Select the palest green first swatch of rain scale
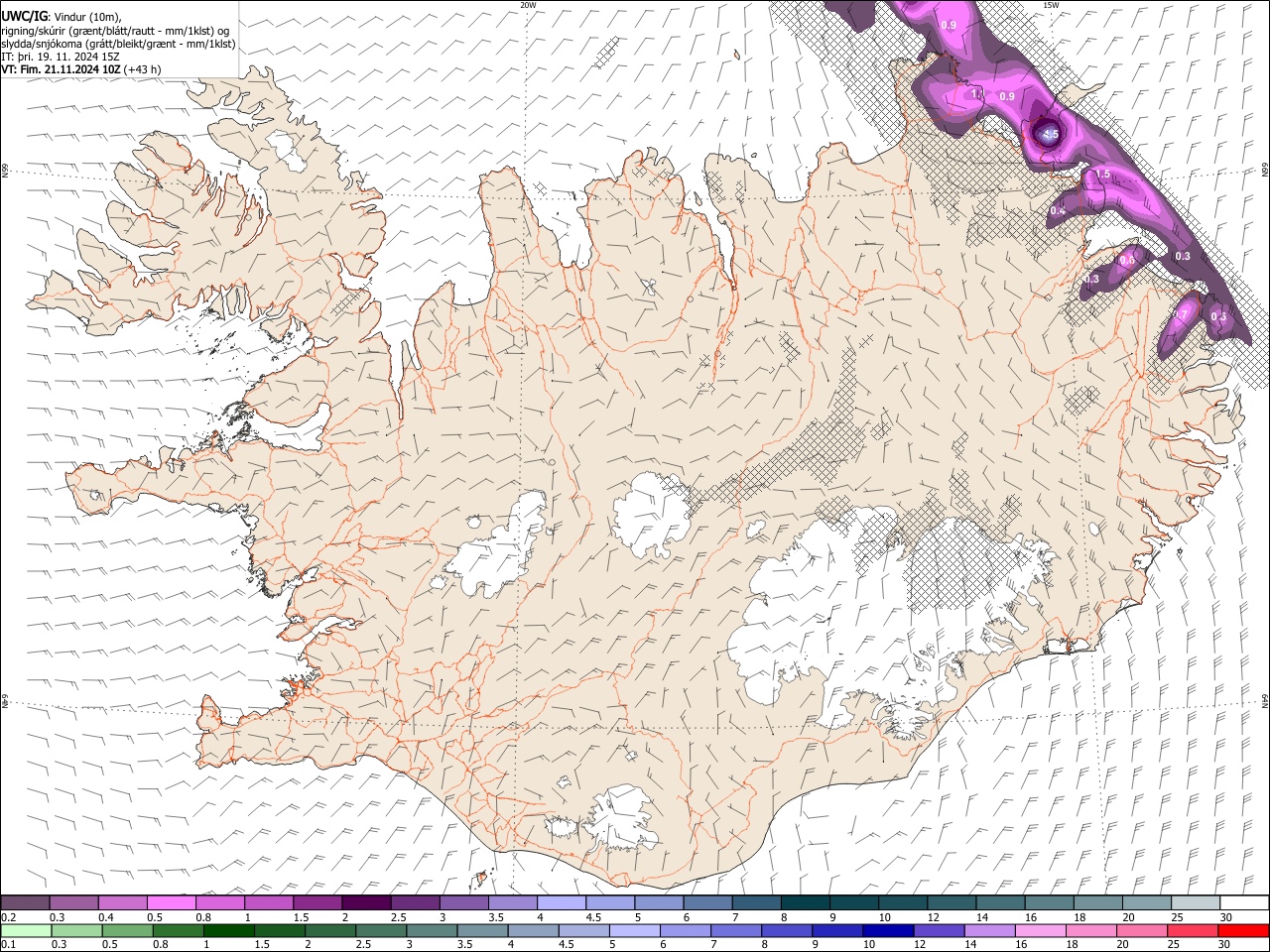 pos(27,930)
